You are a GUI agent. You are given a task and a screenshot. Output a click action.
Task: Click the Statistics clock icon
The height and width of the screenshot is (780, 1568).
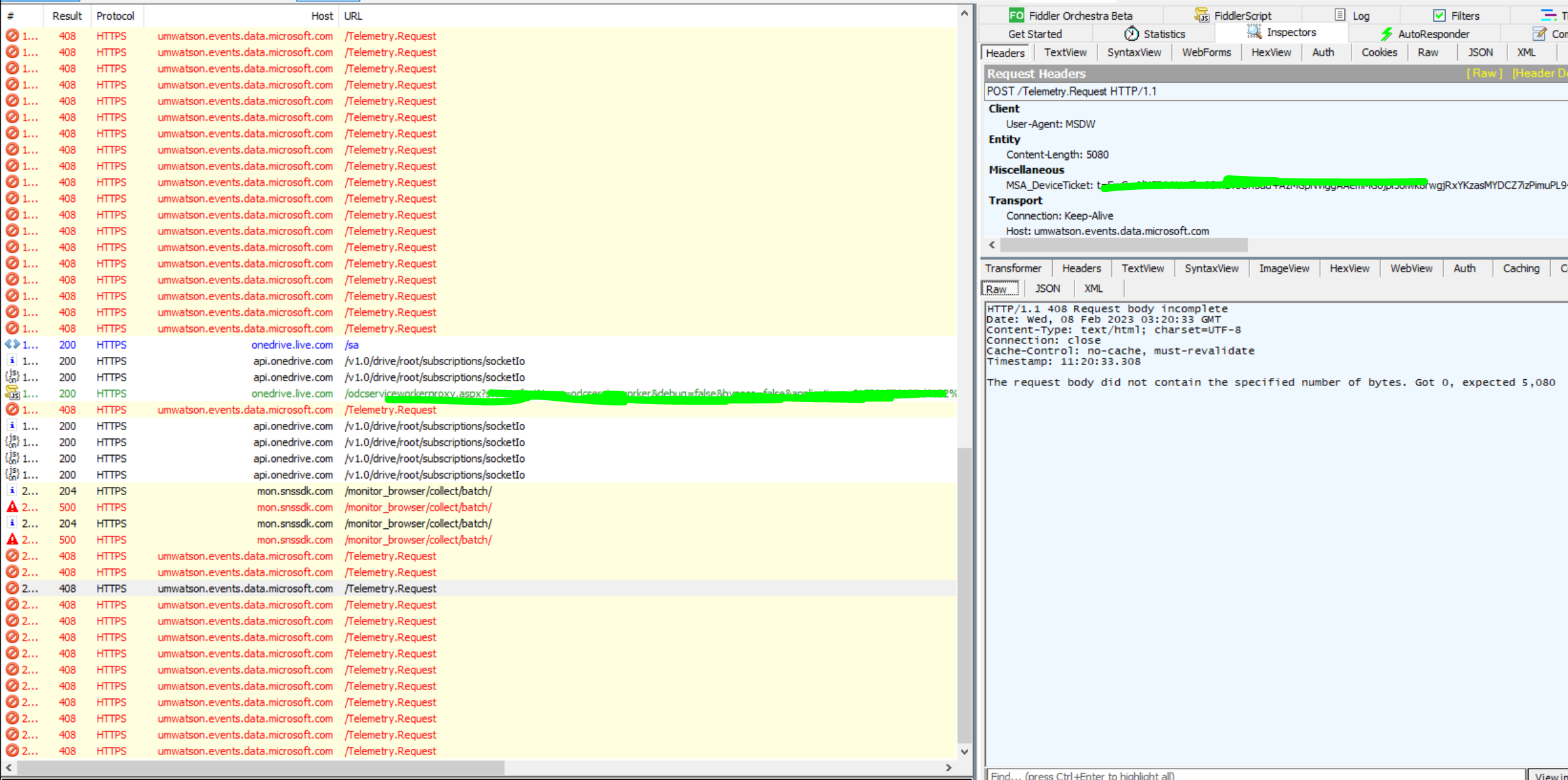click(1132, 33)
